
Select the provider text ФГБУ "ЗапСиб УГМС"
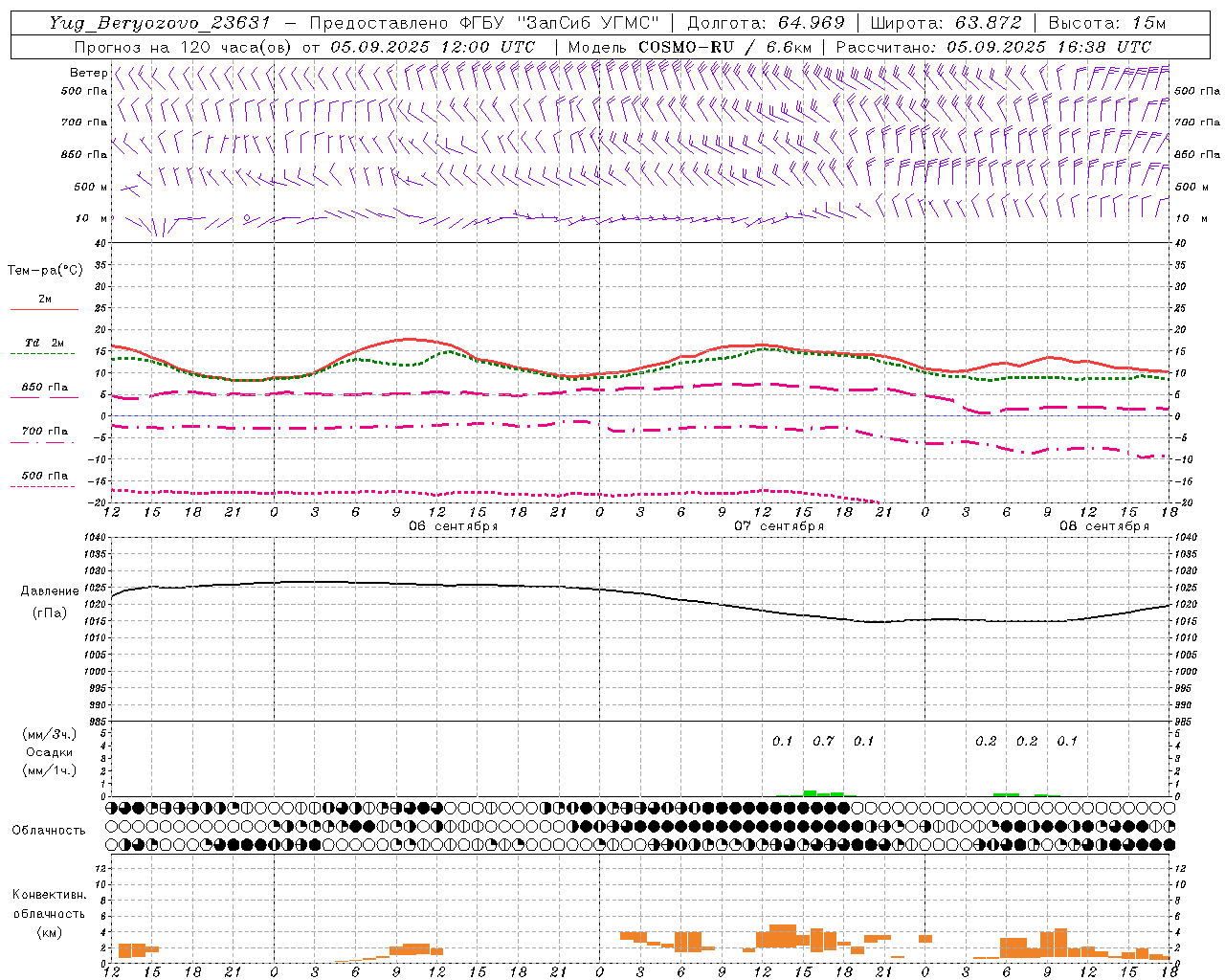(x=559, y=23)
